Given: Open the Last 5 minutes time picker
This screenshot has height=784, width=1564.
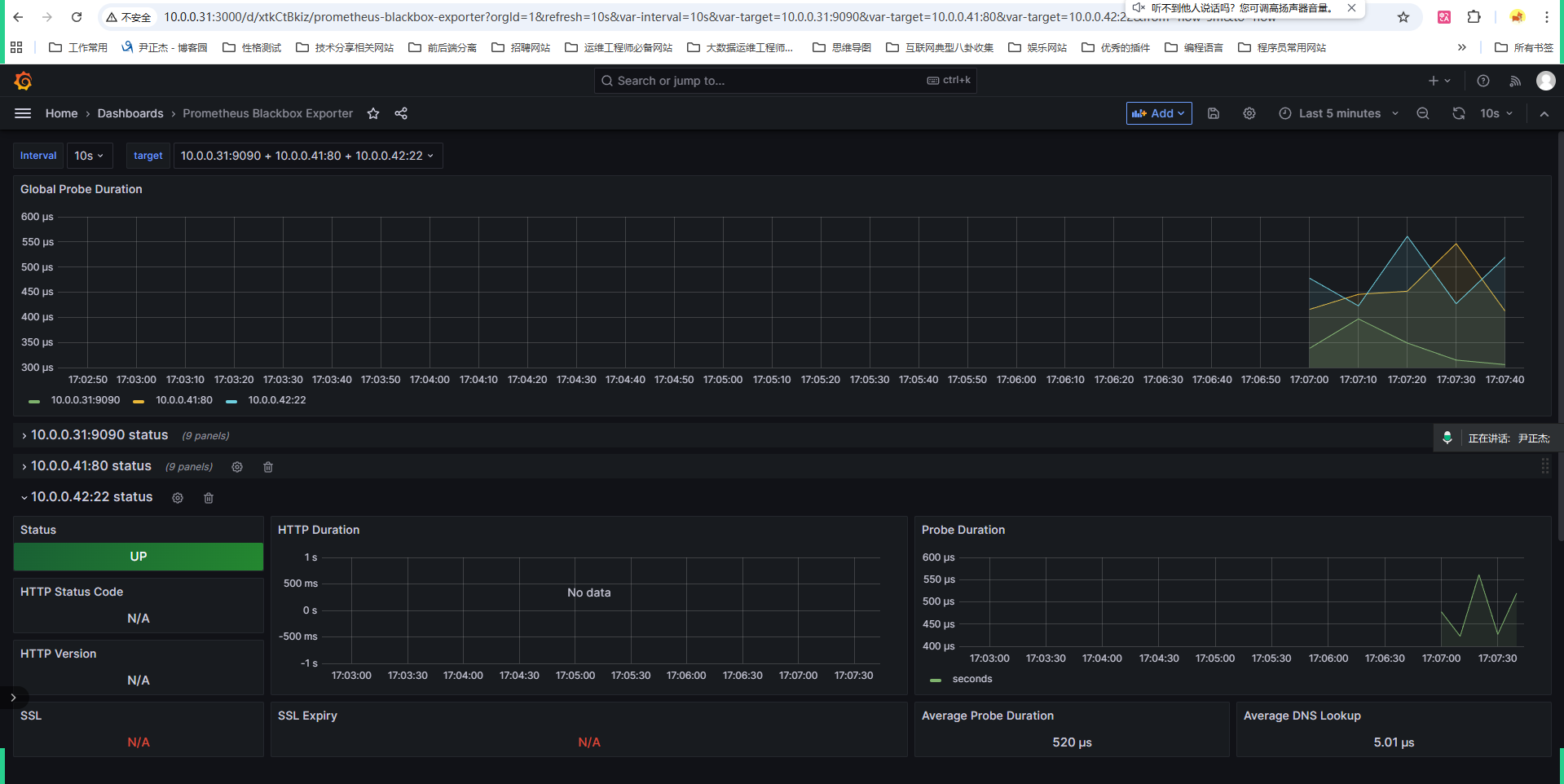Looking at the screenshot, I should 1338,113.
